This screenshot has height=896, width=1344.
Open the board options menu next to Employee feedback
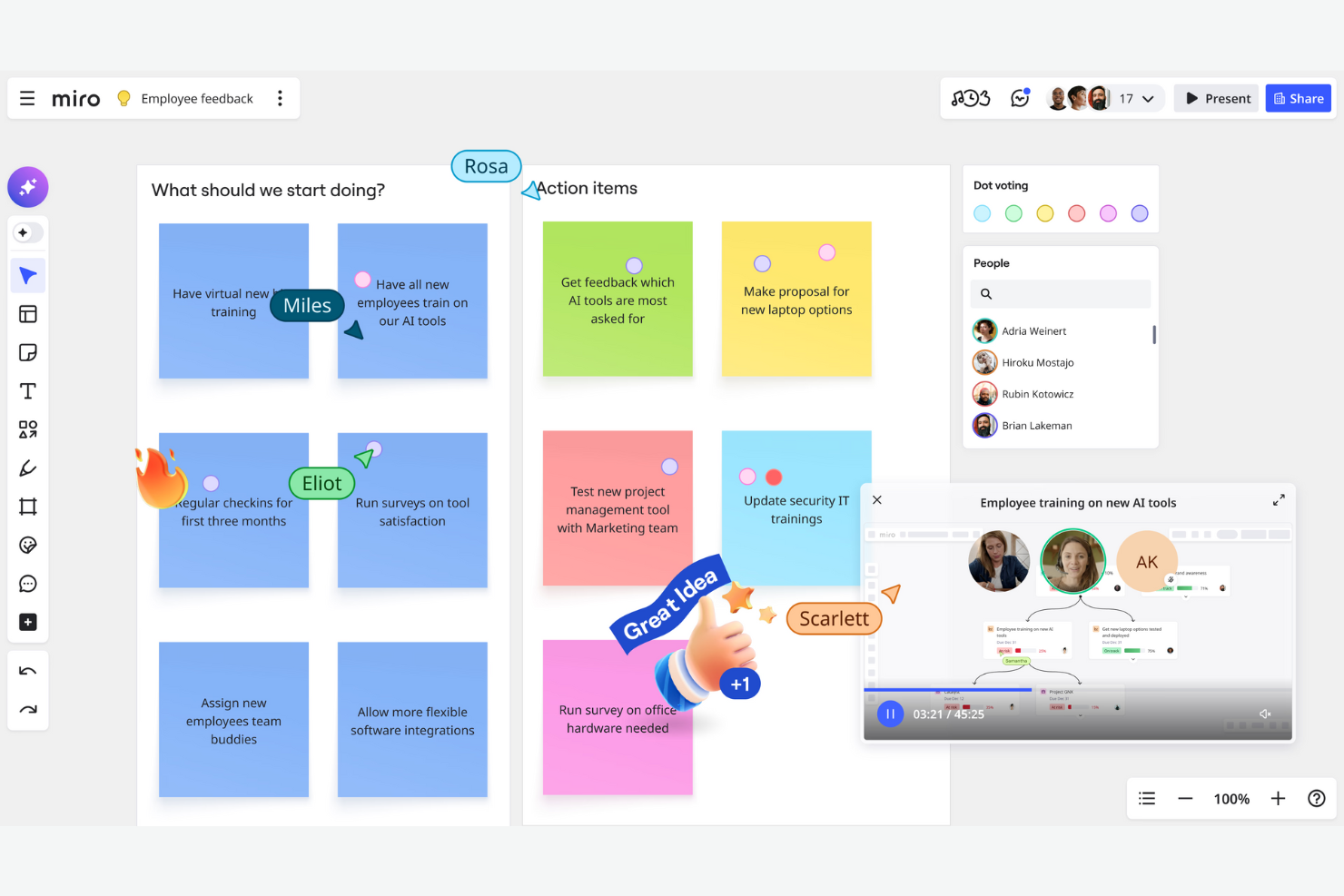point(281,98)
